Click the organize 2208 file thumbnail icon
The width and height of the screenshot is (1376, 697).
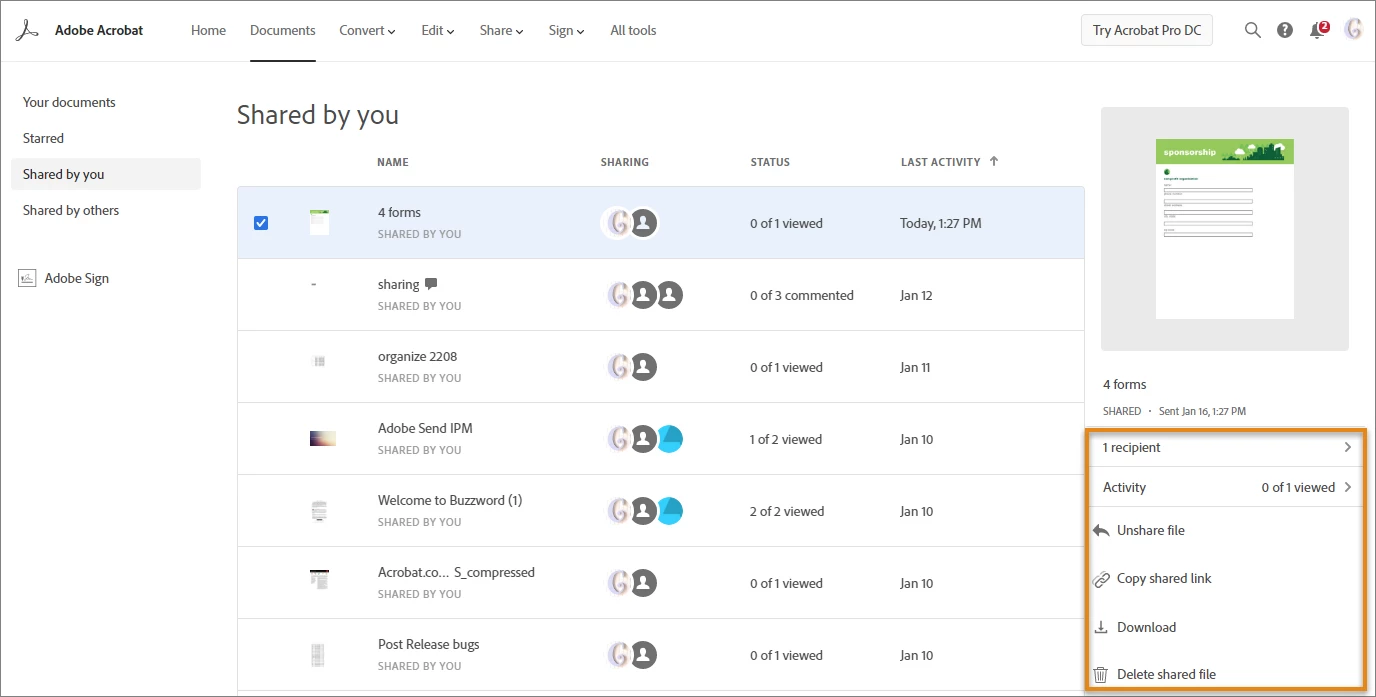[x=319, y=361]
